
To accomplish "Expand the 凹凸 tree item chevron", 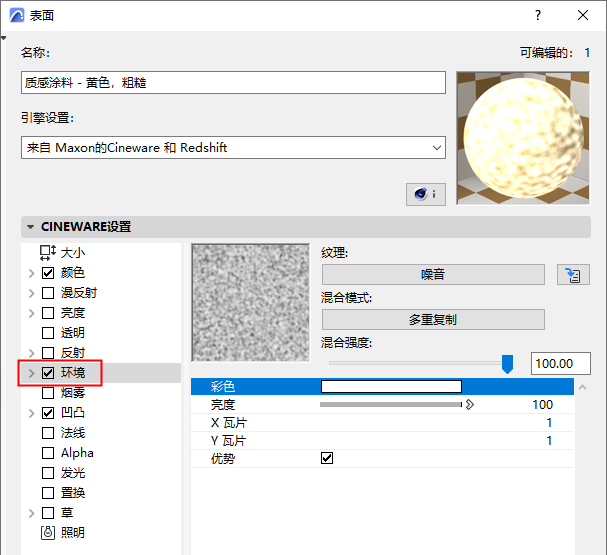I will point(32,413).
